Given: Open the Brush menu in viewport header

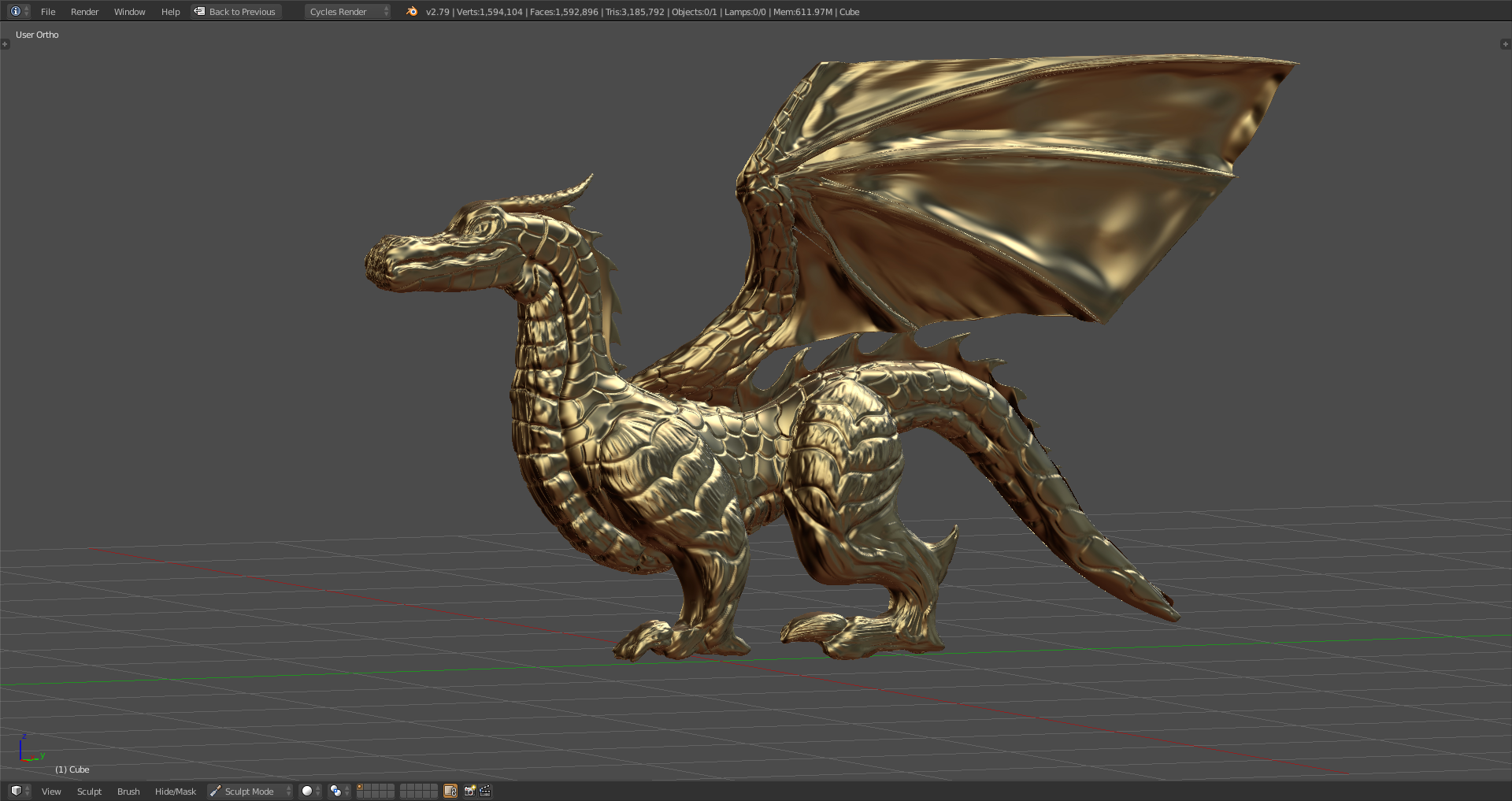Looking at the screenshot, I should point(128,791).
